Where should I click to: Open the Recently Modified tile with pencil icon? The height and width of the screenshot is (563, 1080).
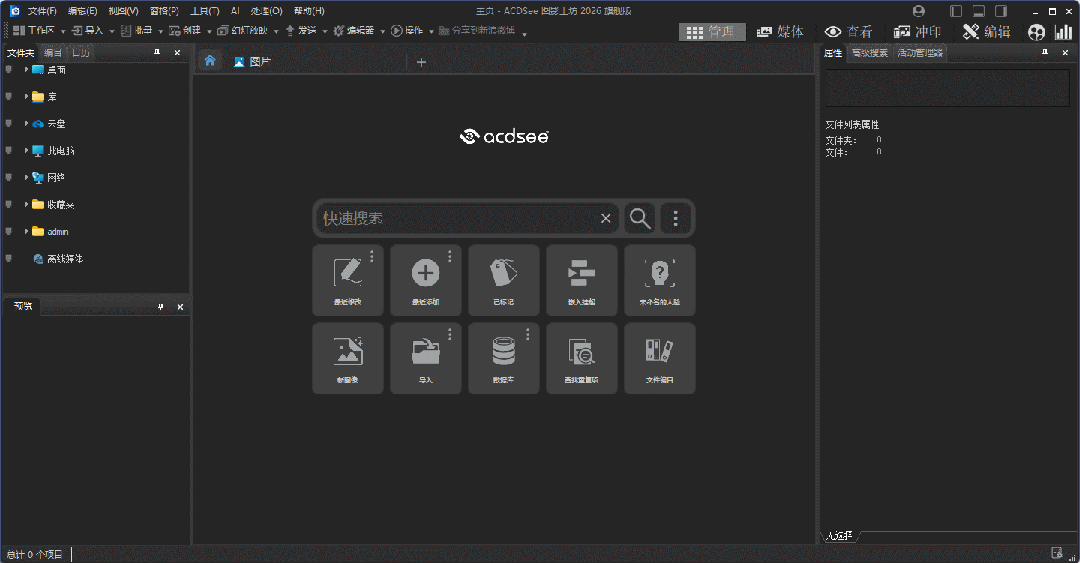(348, 280)
